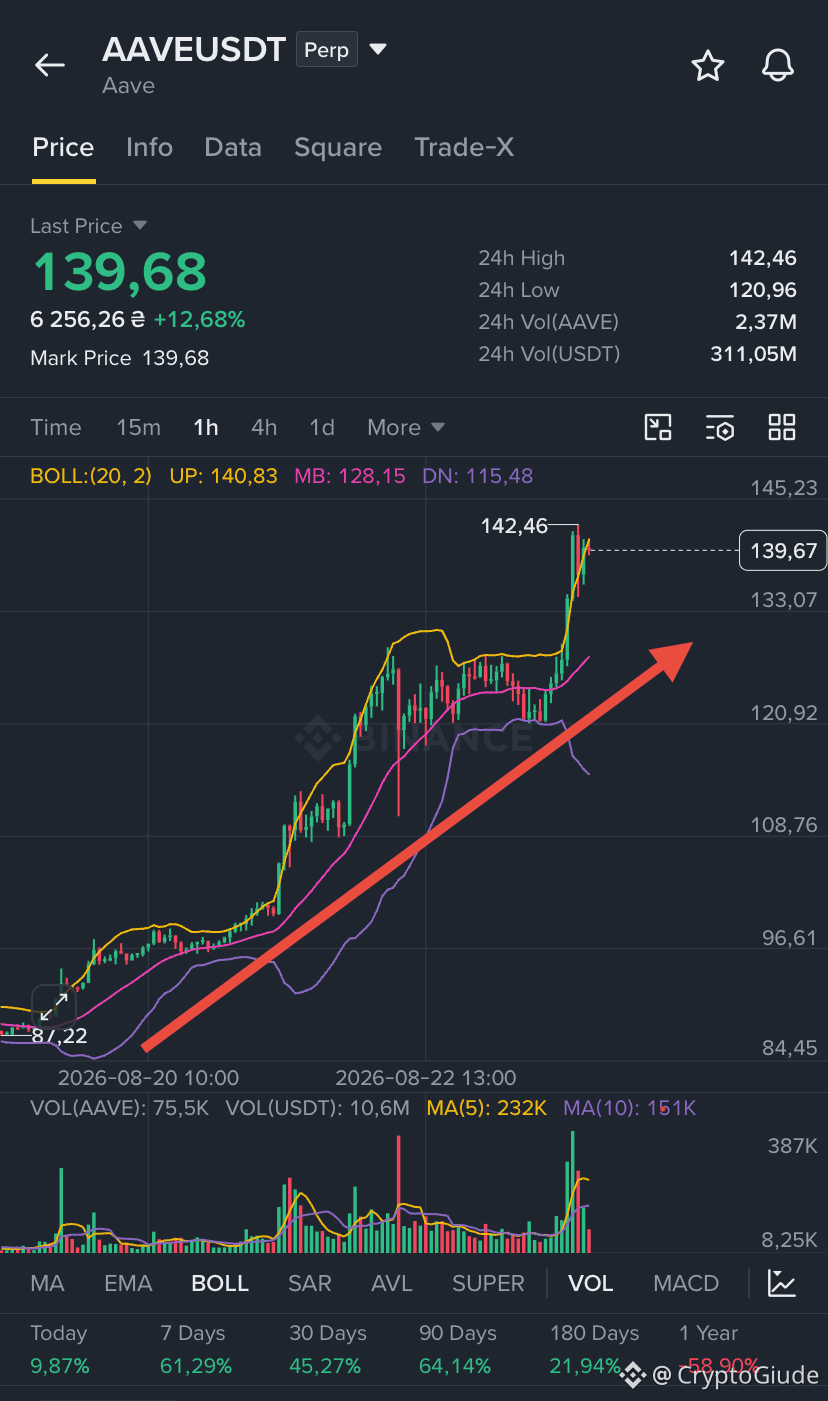Toggle the SAR indicator
Viewport: 828px width, 1401px height.
310,1283
